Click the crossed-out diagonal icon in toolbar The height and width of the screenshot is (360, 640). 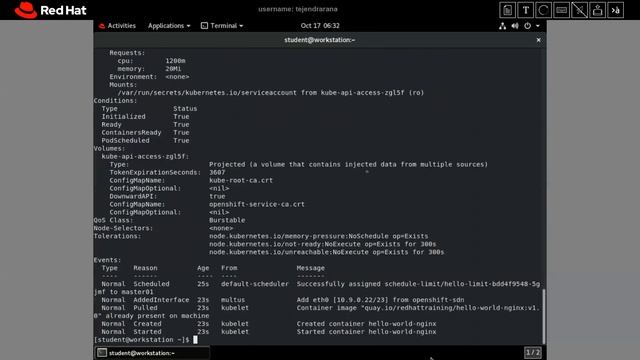tap(579, 10)
